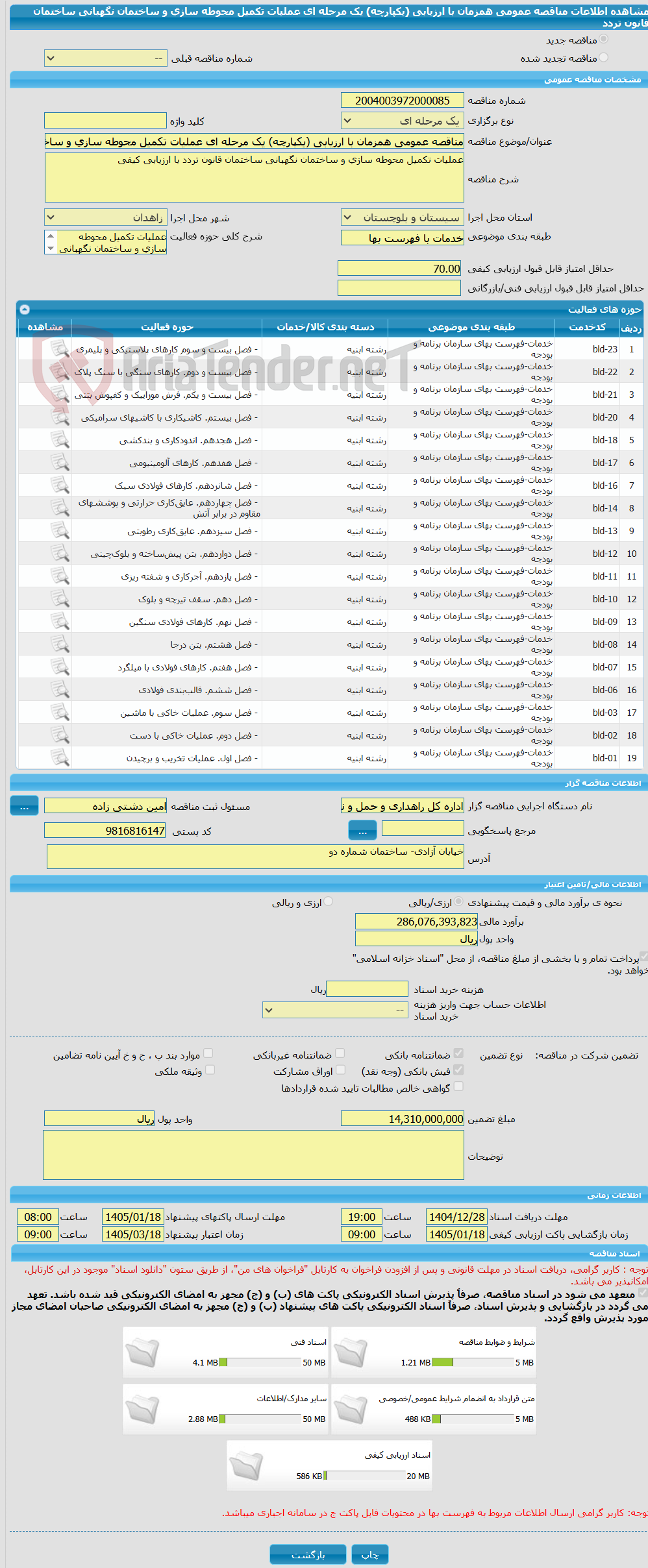
Task: Open the شماره مناقصه قبلی dropdown
Action: 105,58
